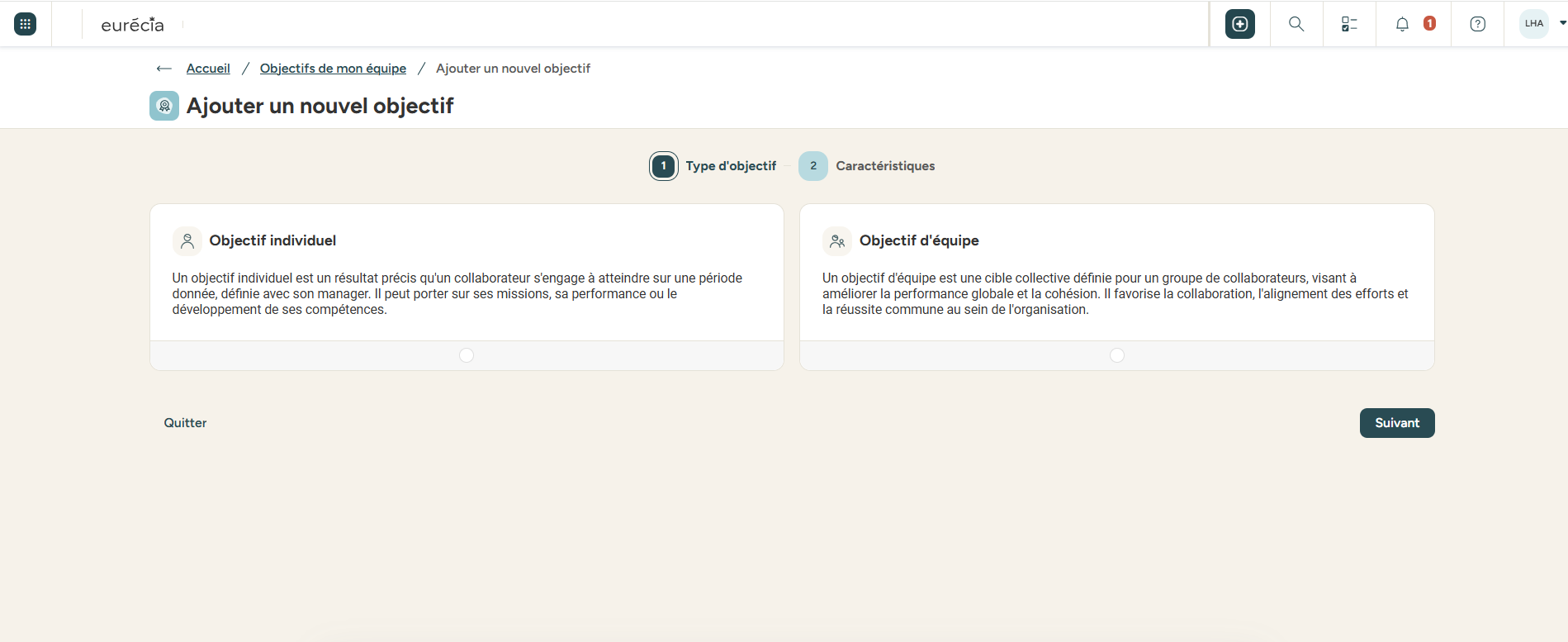The image size is (1568, 642).
Task: Open the search magnifier icon
Action: 1296,24
